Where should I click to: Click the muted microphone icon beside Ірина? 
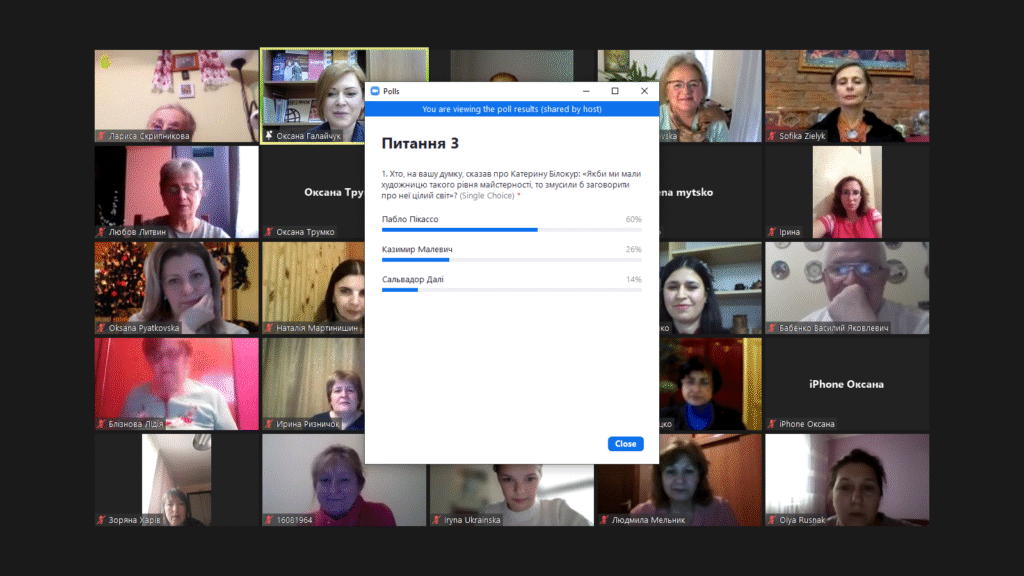pos(771,232)
